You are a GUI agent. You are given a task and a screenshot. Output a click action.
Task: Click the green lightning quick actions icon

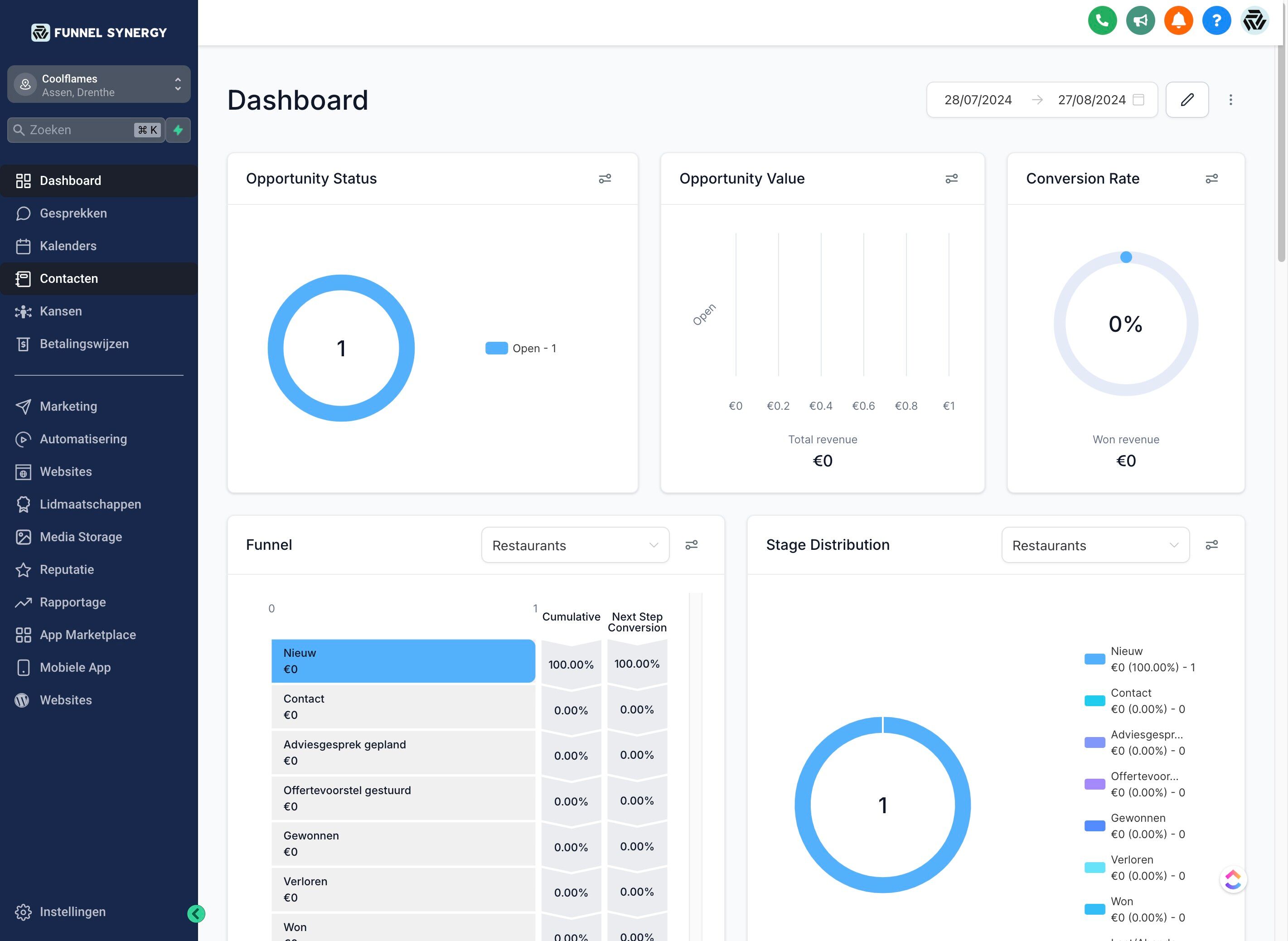point(178,130)
